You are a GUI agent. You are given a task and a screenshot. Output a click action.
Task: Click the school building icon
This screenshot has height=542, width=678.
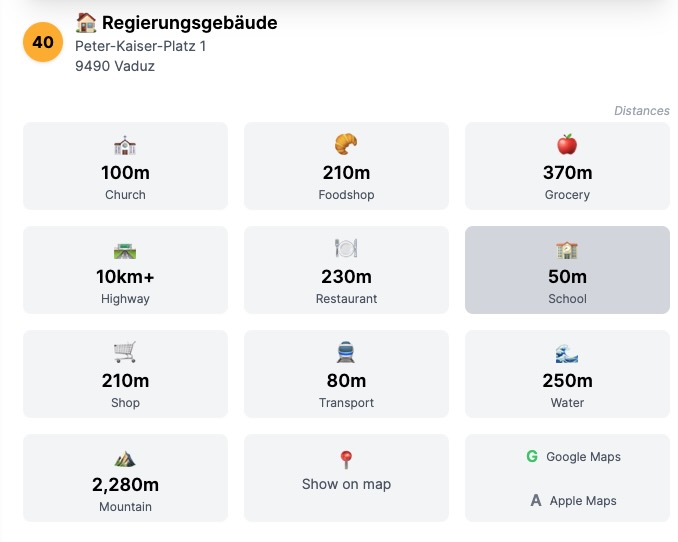pyautogui.click(x=567, y=250)
